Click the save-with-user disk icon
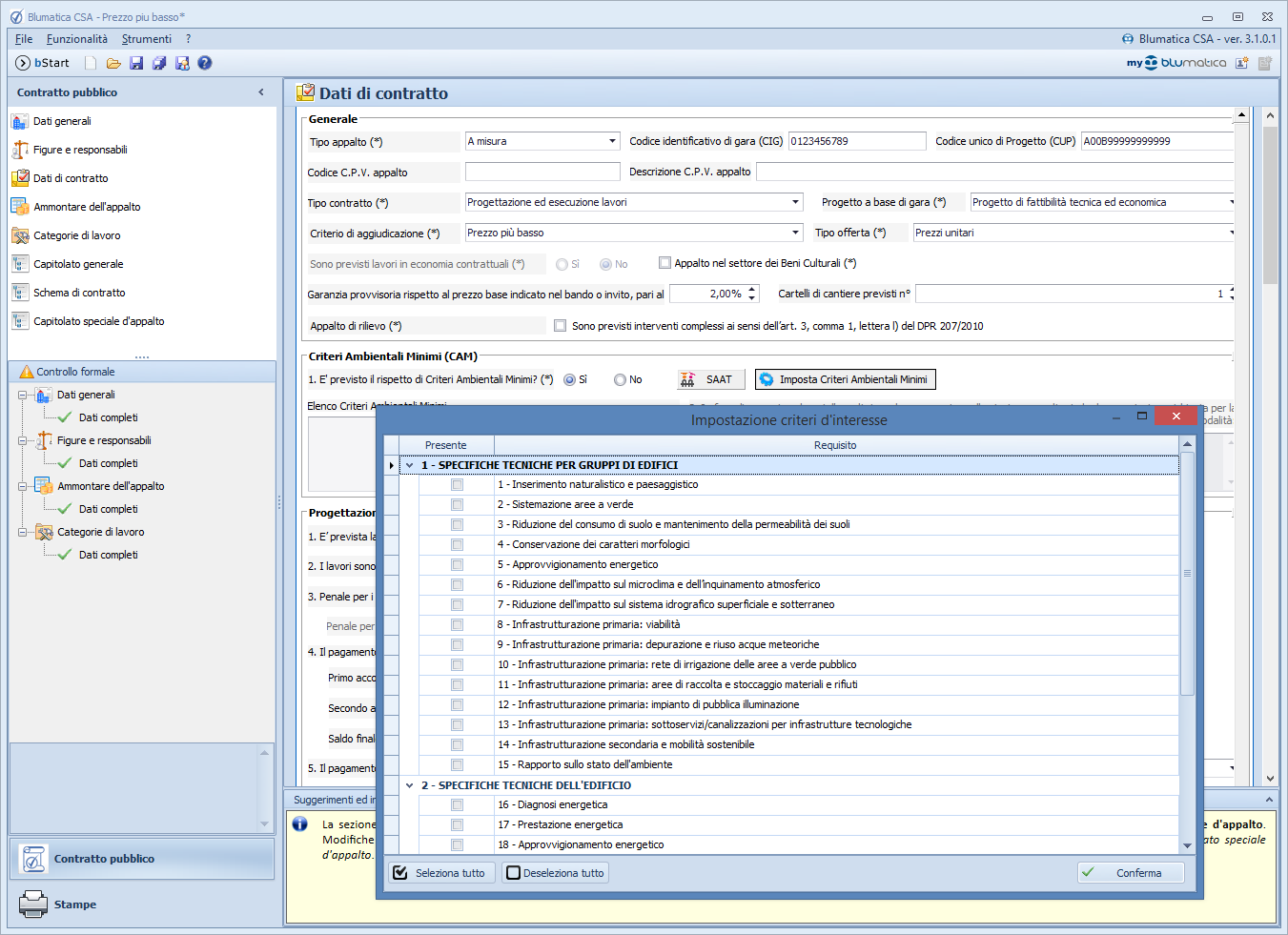 click(x=182, y=63)
